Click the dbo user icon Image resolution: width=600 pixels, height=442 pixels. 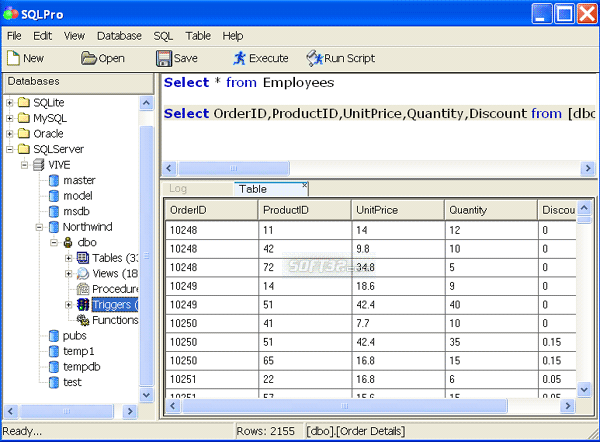click(68, 242)
